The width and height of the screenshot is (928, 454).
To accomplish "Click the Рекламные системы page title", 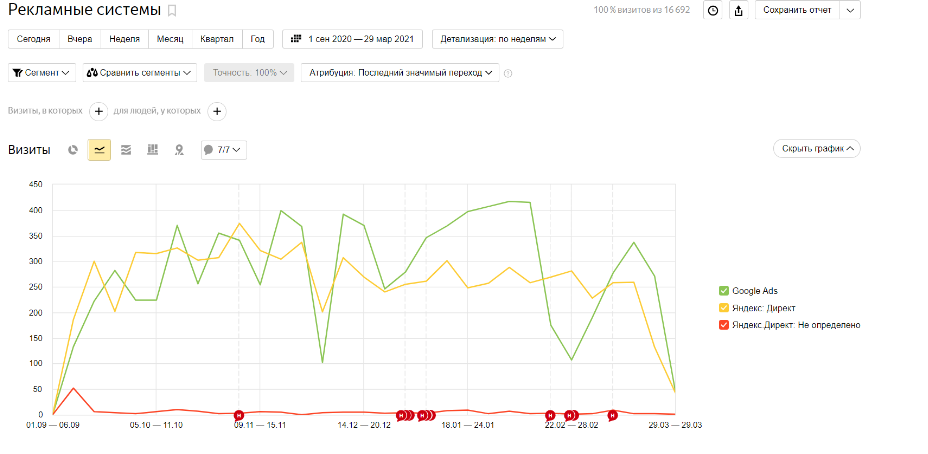I will (85, 10).
